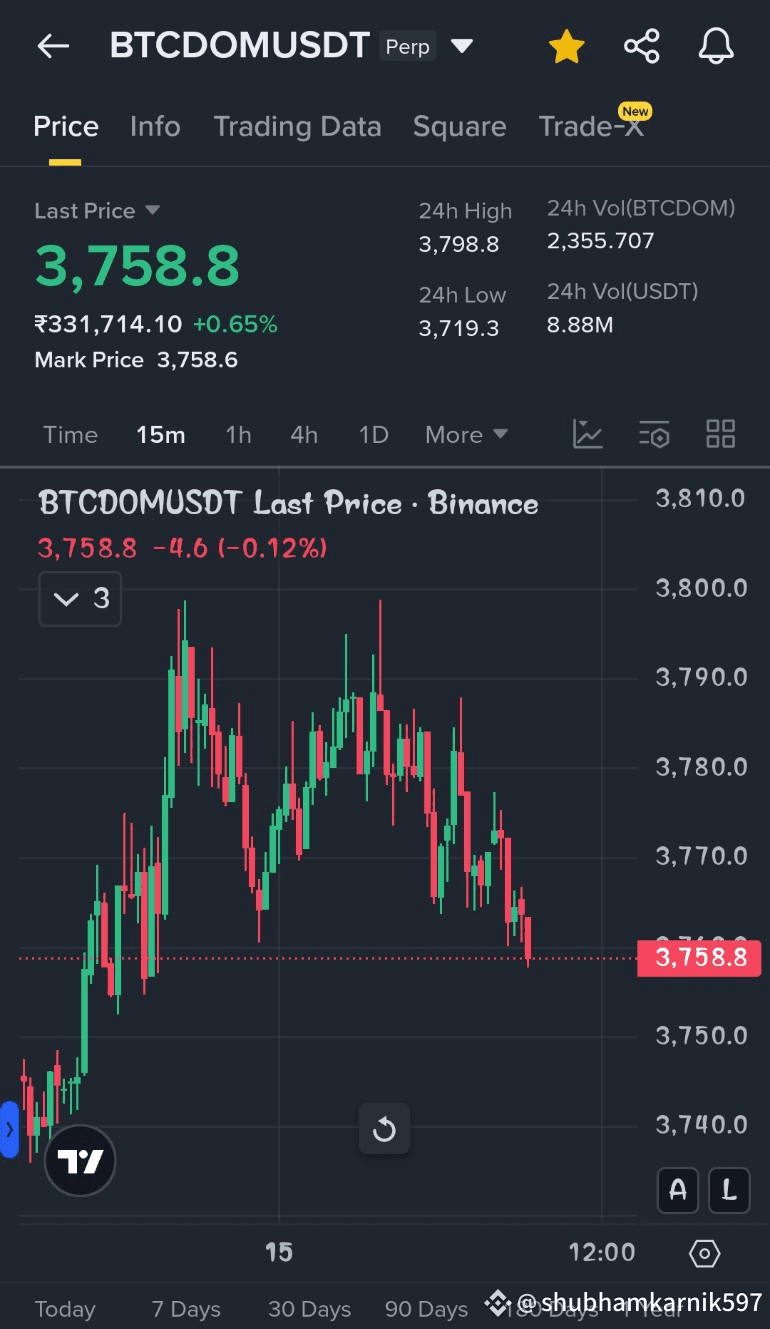Image resolution: width=770 pixels, height=1329 pixels.
Task: Expand the collapsed indicator legend showing 3
Action: tap(80, 599)
